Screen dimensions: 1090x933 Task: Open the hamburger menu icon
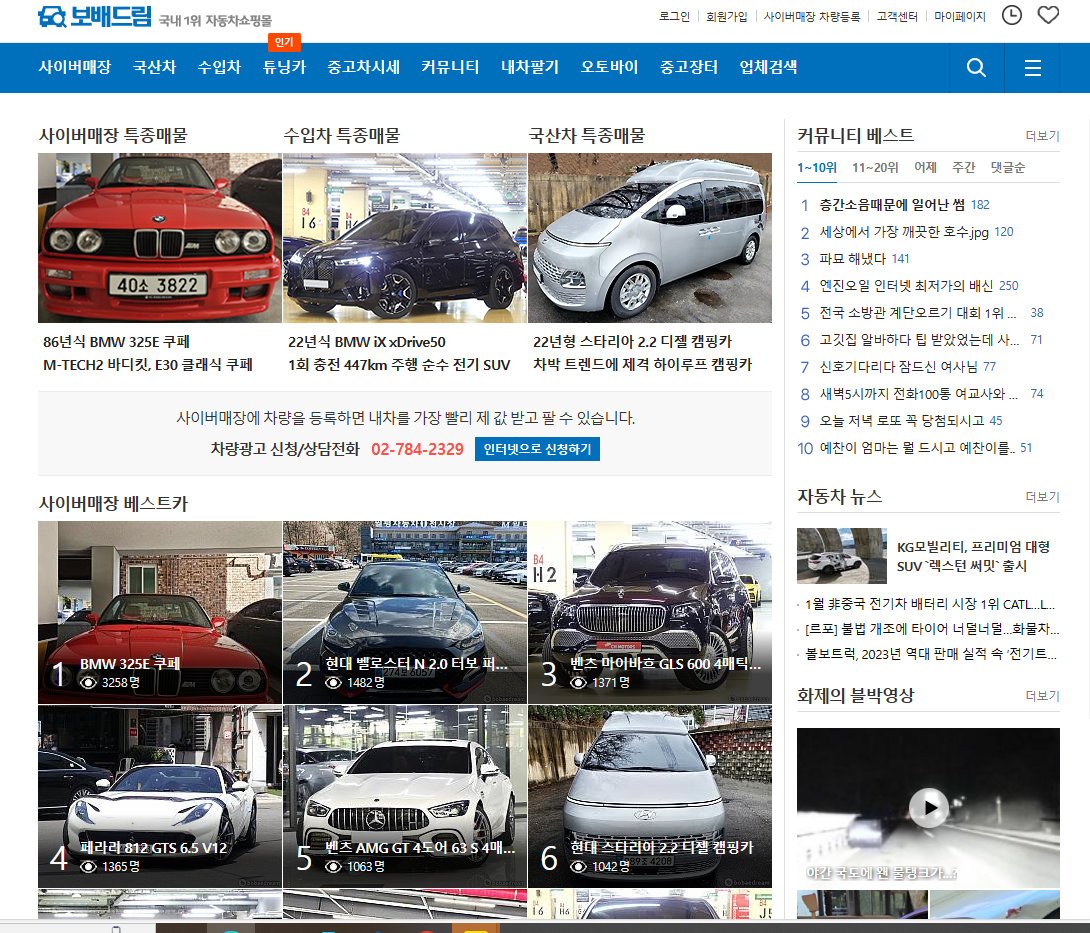pyautogui.click(x=1032, y=67)
